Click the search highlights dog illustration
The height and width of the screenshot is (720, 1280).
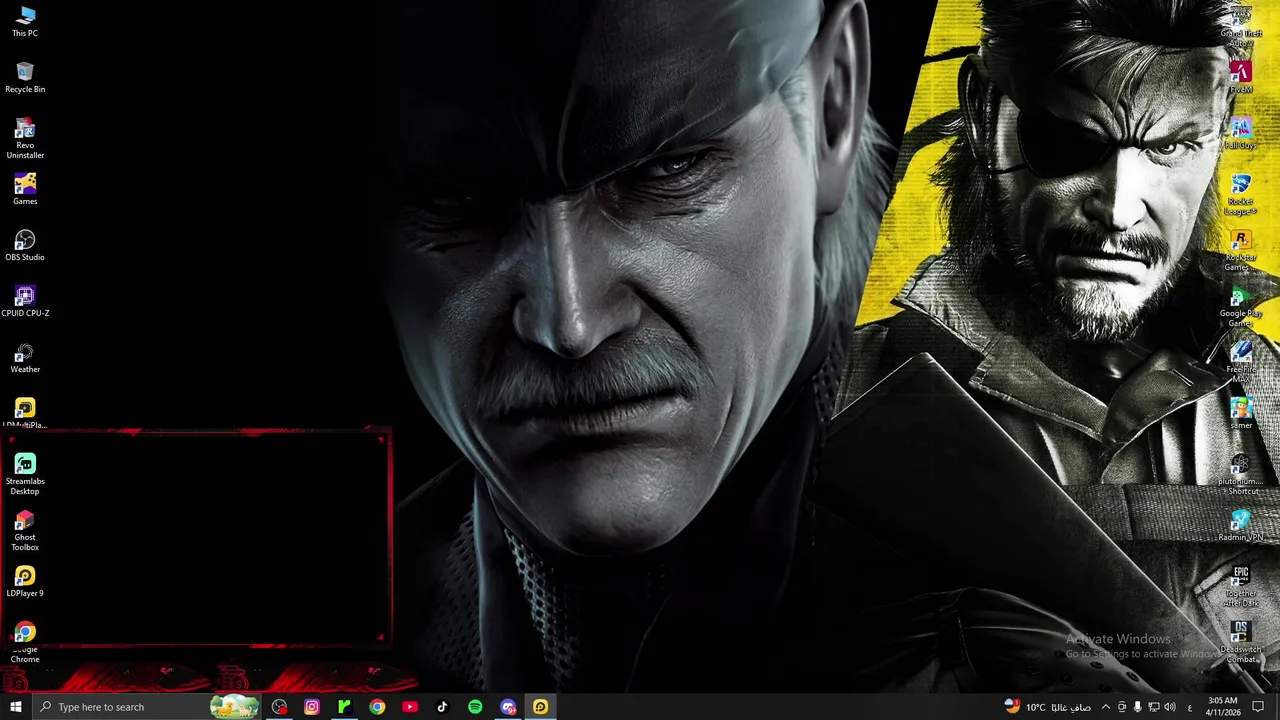234,707
